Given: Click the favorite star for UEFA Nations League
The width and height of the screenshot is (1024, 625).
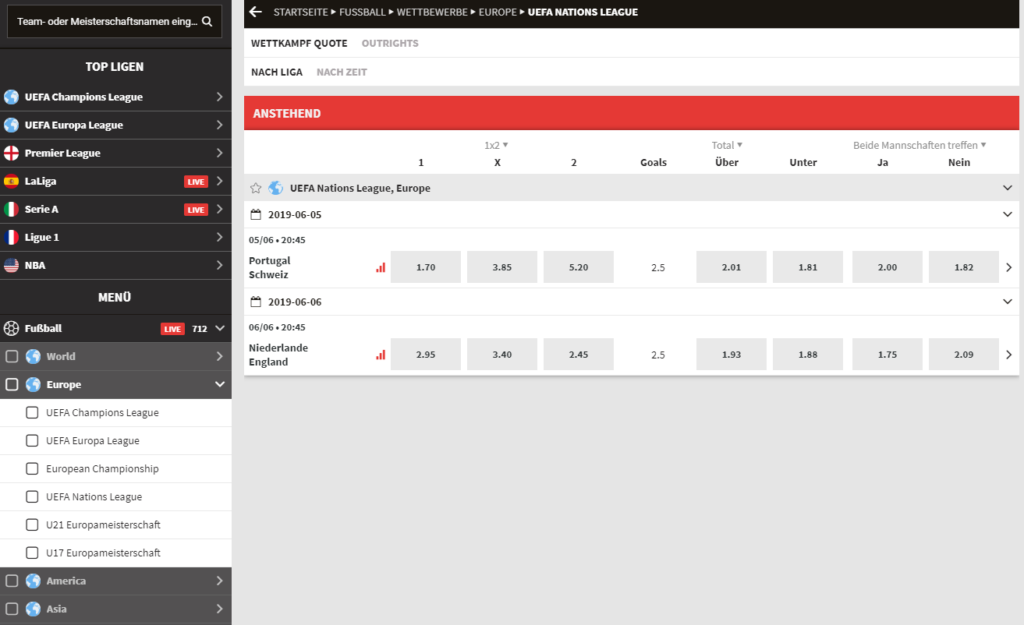Looking at the screenshot, I should 255,188.
